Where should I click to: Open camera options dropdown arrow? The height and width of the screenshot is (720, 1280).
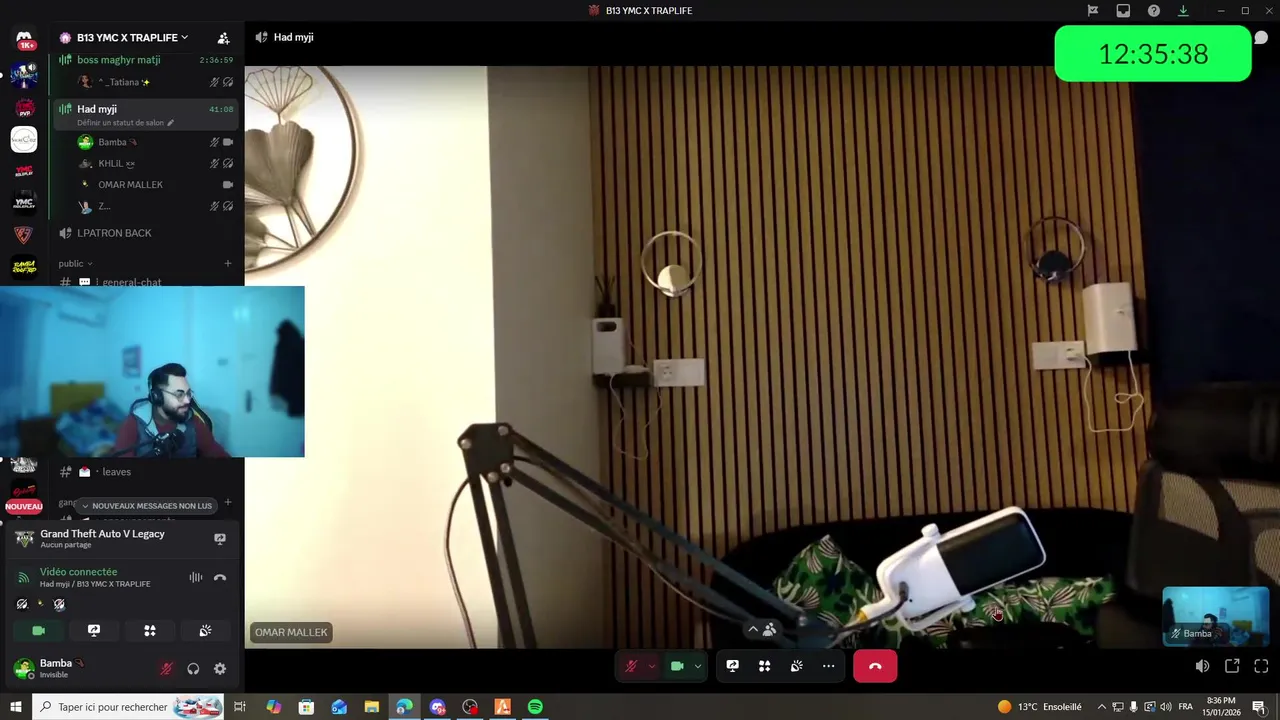(x=698, y=666)
